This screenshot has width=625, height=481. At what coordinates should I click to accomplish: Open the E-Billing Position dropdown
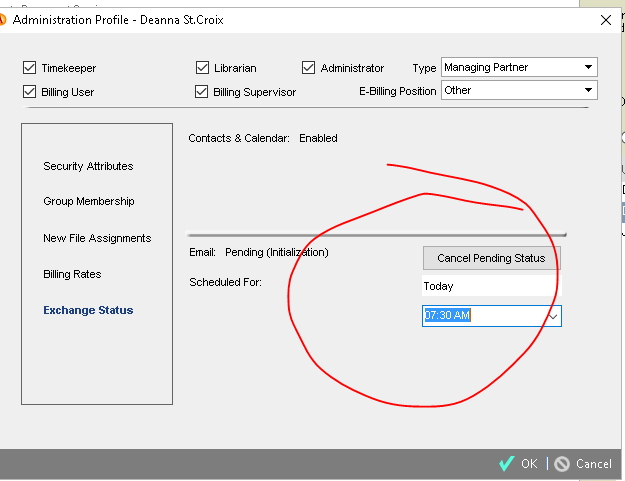pyautogui.click(x=519, y=90)
